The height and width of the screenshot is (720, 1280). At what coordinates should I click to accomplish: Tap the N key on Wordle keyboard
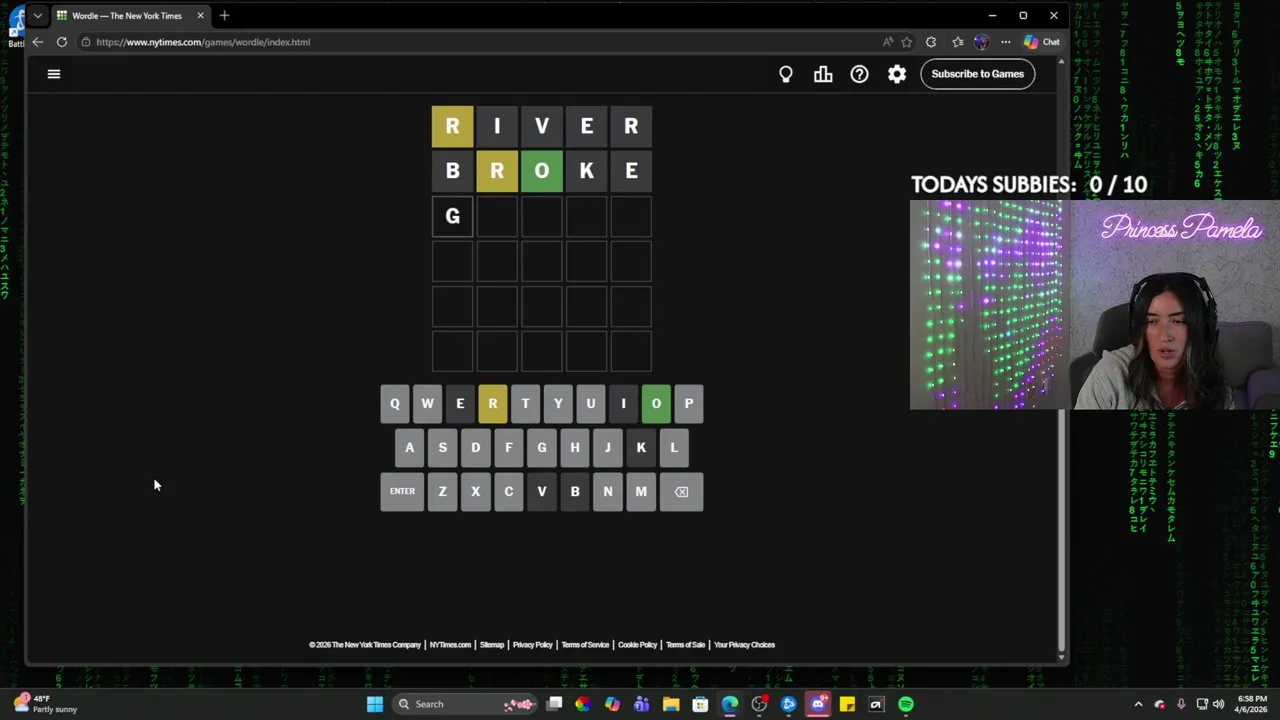coord(608,492)
